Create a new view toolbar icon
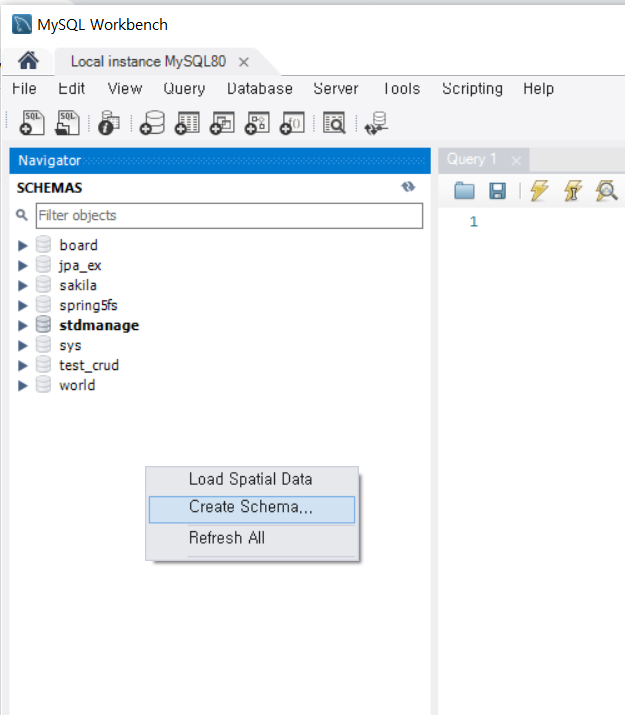 222,123
